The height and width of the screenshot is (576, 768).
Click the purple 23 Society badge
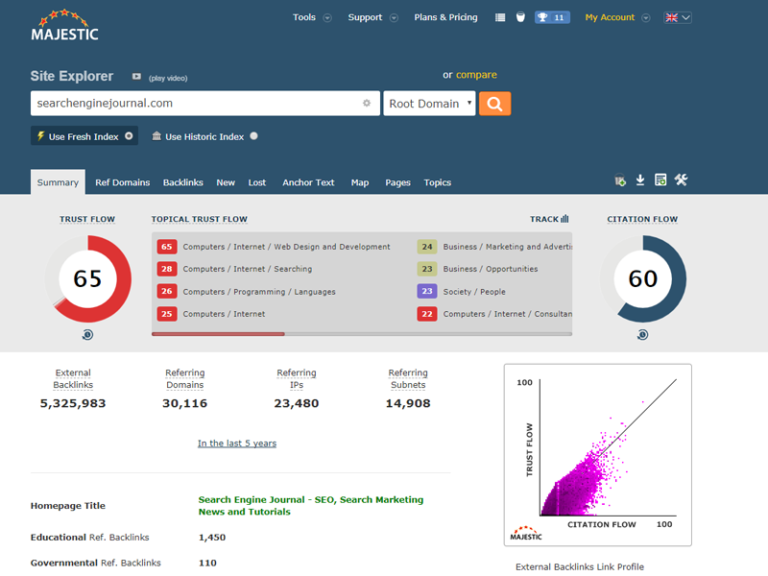point(427,291)
